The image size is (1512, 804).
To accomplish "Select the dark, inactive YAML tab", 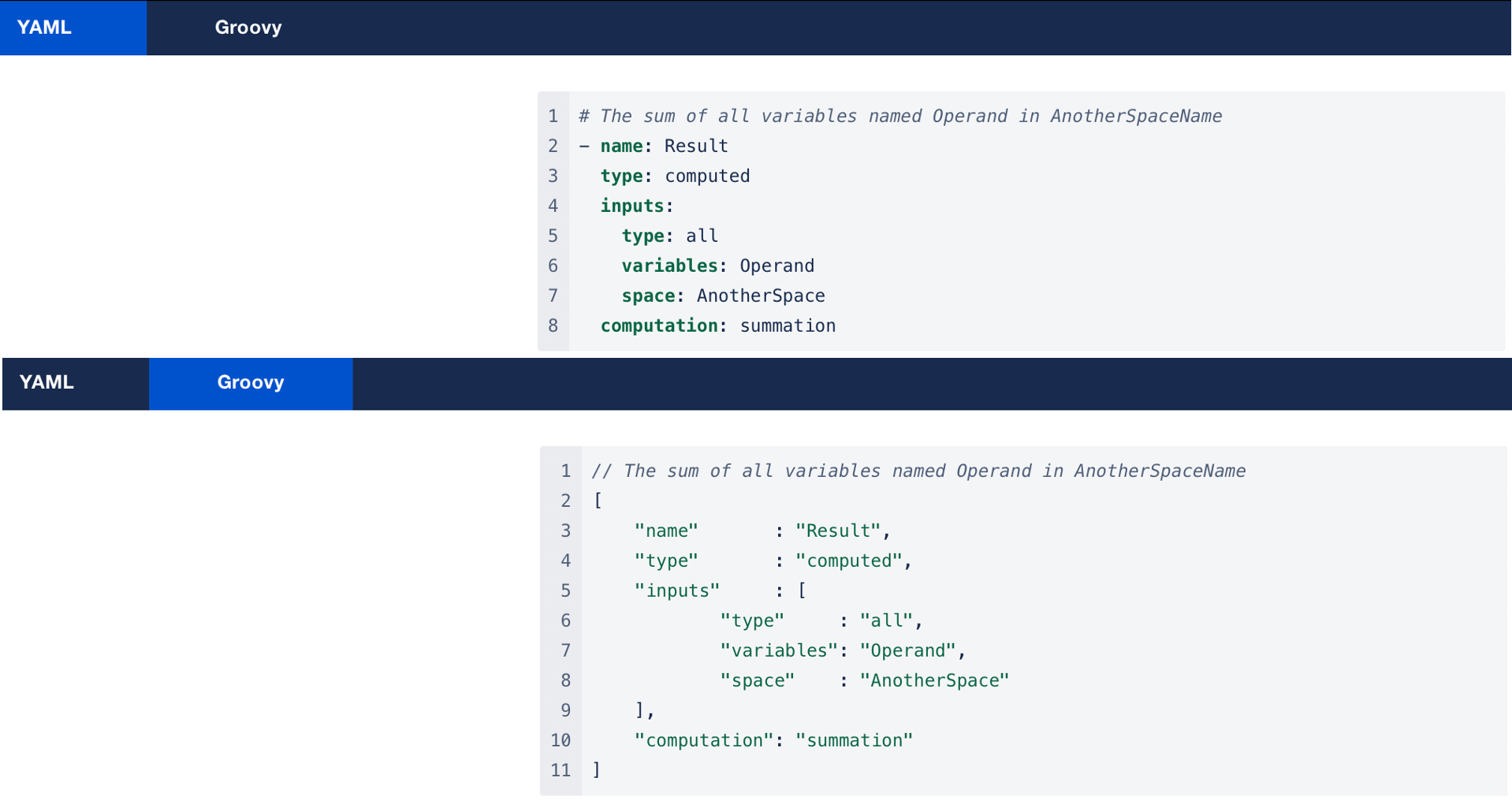I will (x=47, y=383).
